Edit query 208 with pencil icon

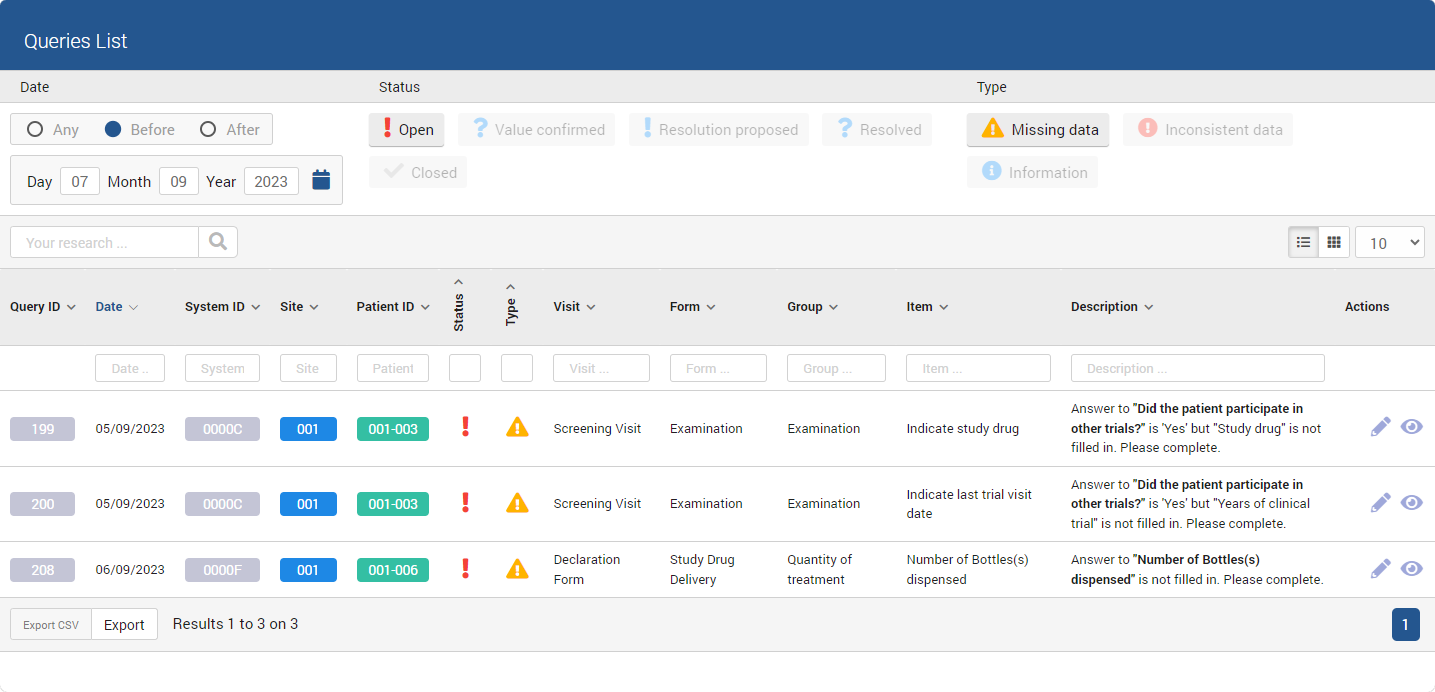1380,569
